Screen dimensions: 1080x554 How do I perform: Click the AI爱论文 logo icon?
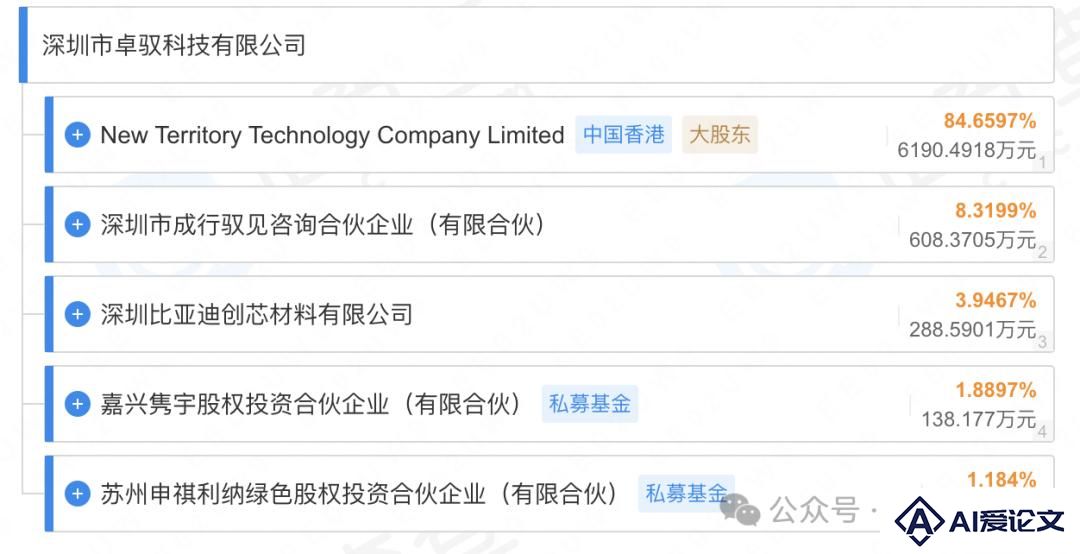[x=920, y=522]
